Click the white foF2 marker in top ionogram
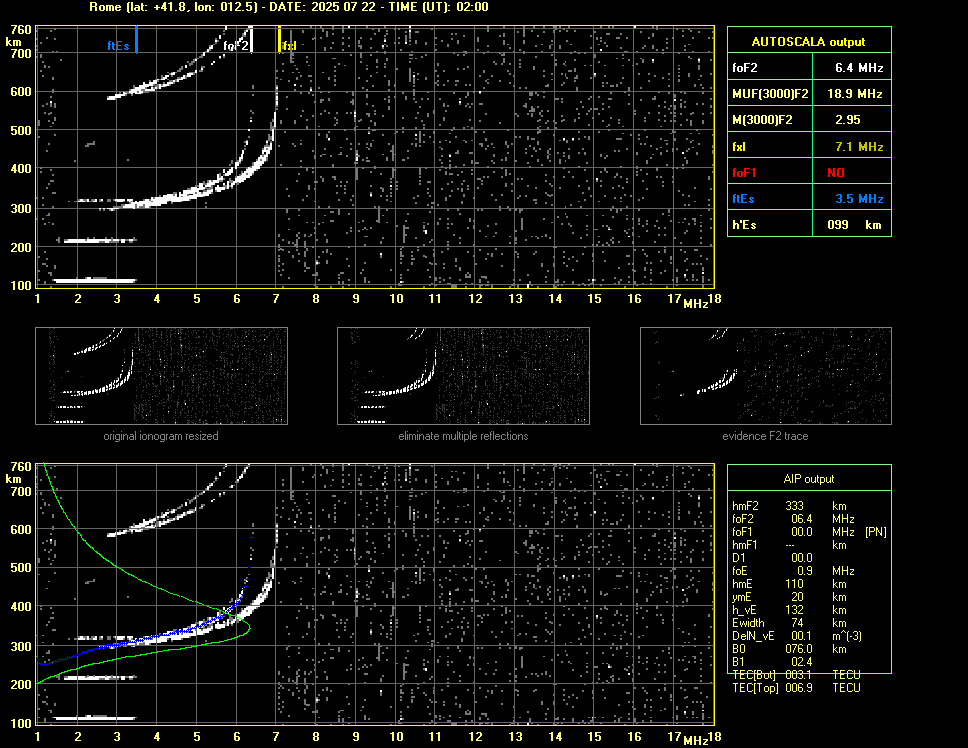This screenshot has height=748, width=968. 251,39
